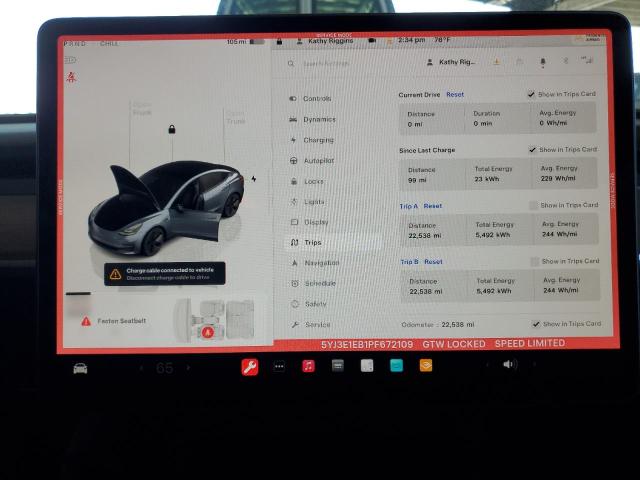Tap the microphone icon in header

coord(543,62)
